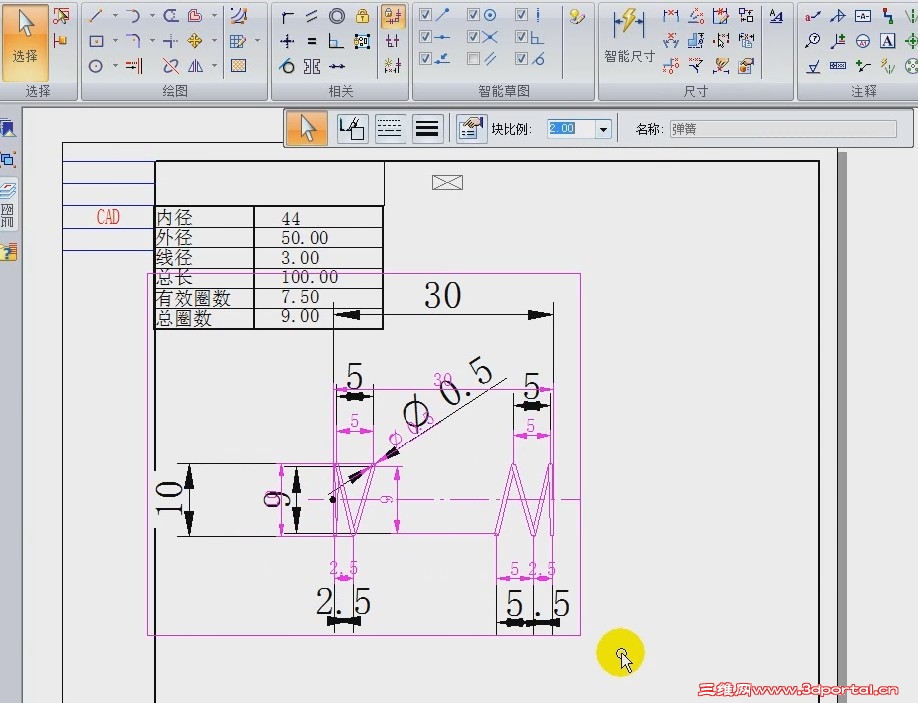The image size is (918, 703).
Task: Expand the Line tool dropdown arrow
Action: 115,16
